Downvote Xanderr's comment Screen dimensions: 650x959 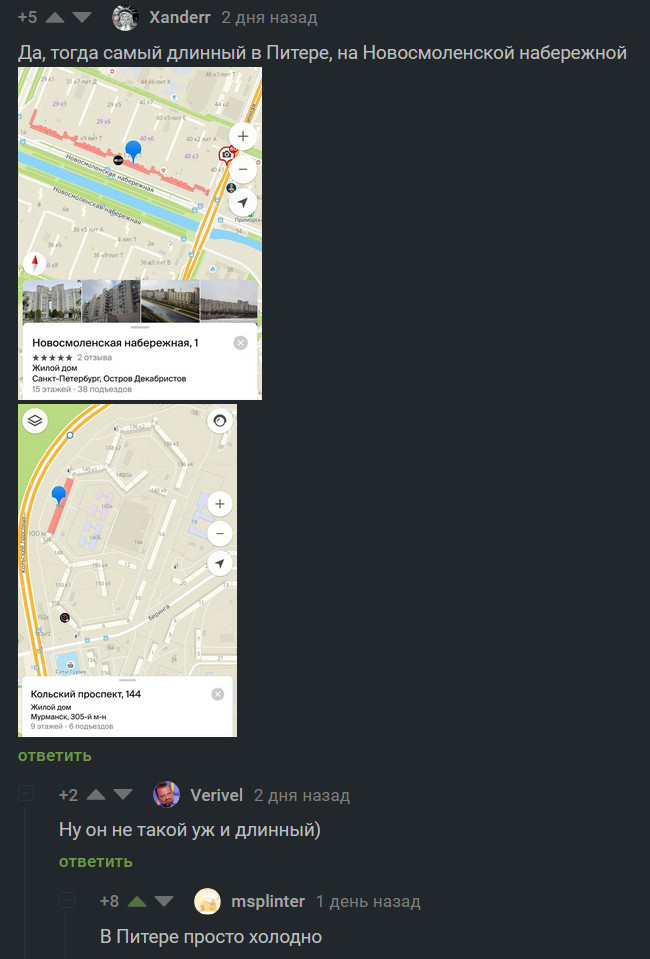pos(81,18)
